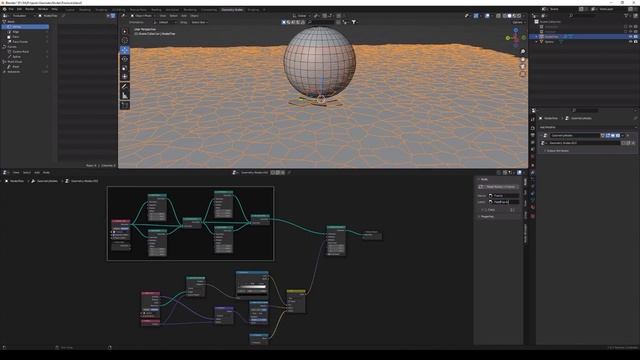Open the Render menu

click(x=30, y=9)
